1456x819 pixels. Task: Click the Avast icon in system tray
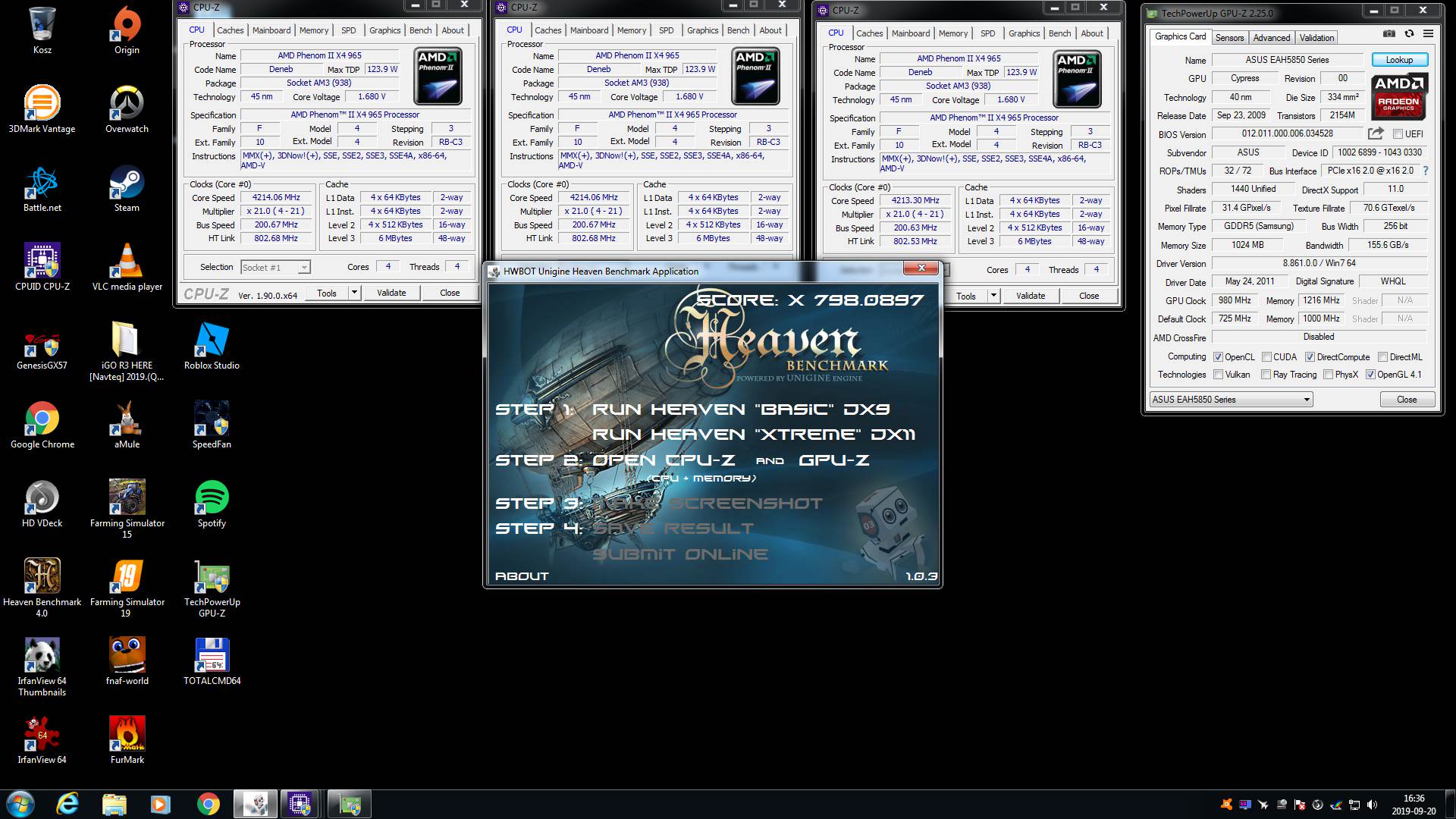pyautogui.click(x=1226, y=805)
